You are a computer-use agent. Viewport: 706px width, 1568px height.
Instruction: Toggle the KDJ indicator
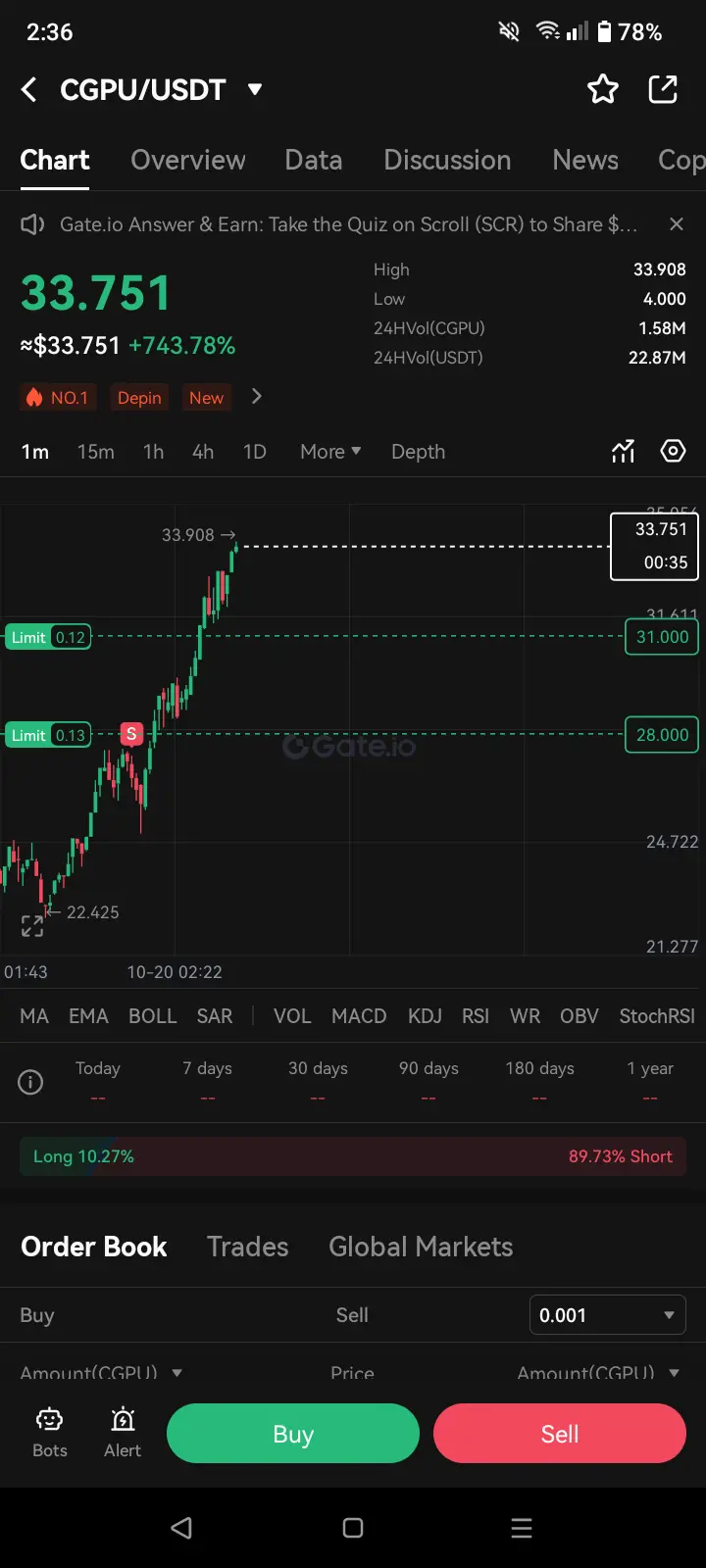click(x=425, y=1016)
